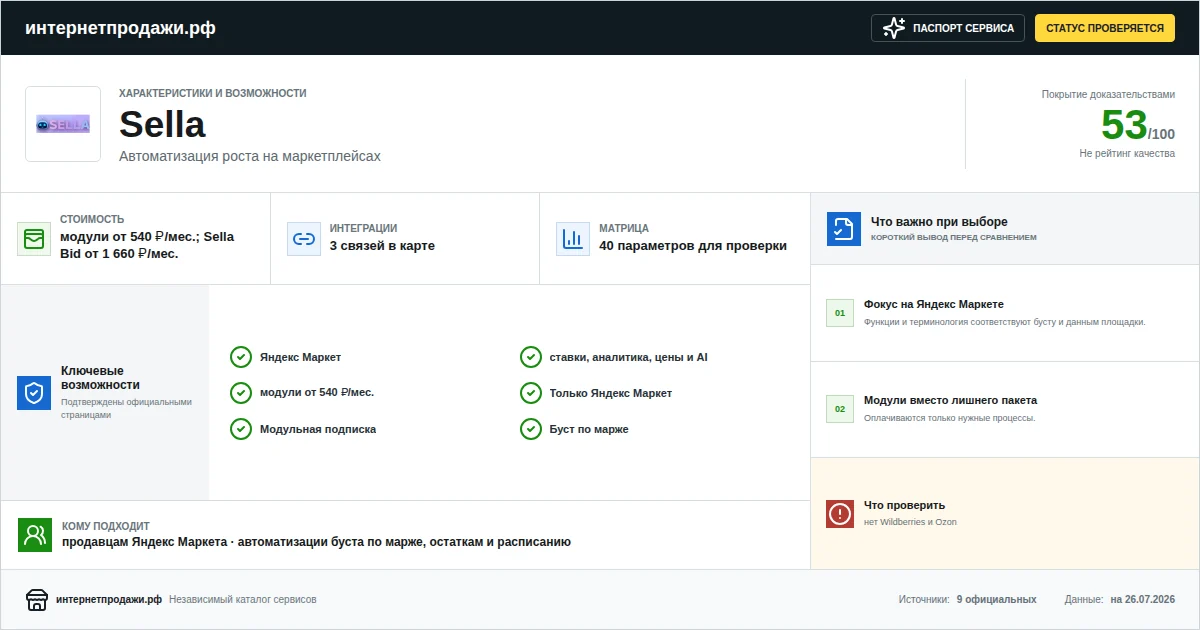Click the feature text Только Яндекс Маркет

coord(611,393)
